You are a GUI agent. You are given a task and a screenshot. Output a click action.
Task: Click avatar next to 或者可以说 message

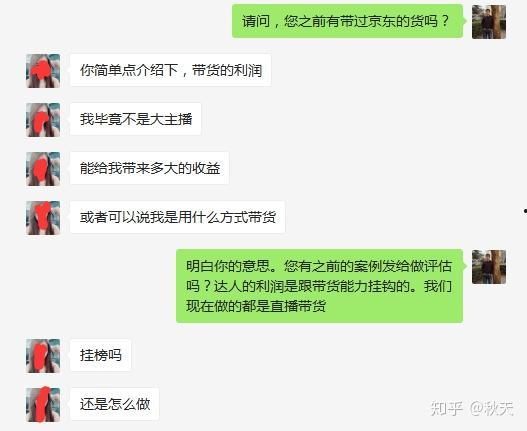click(x=43, y=218)
